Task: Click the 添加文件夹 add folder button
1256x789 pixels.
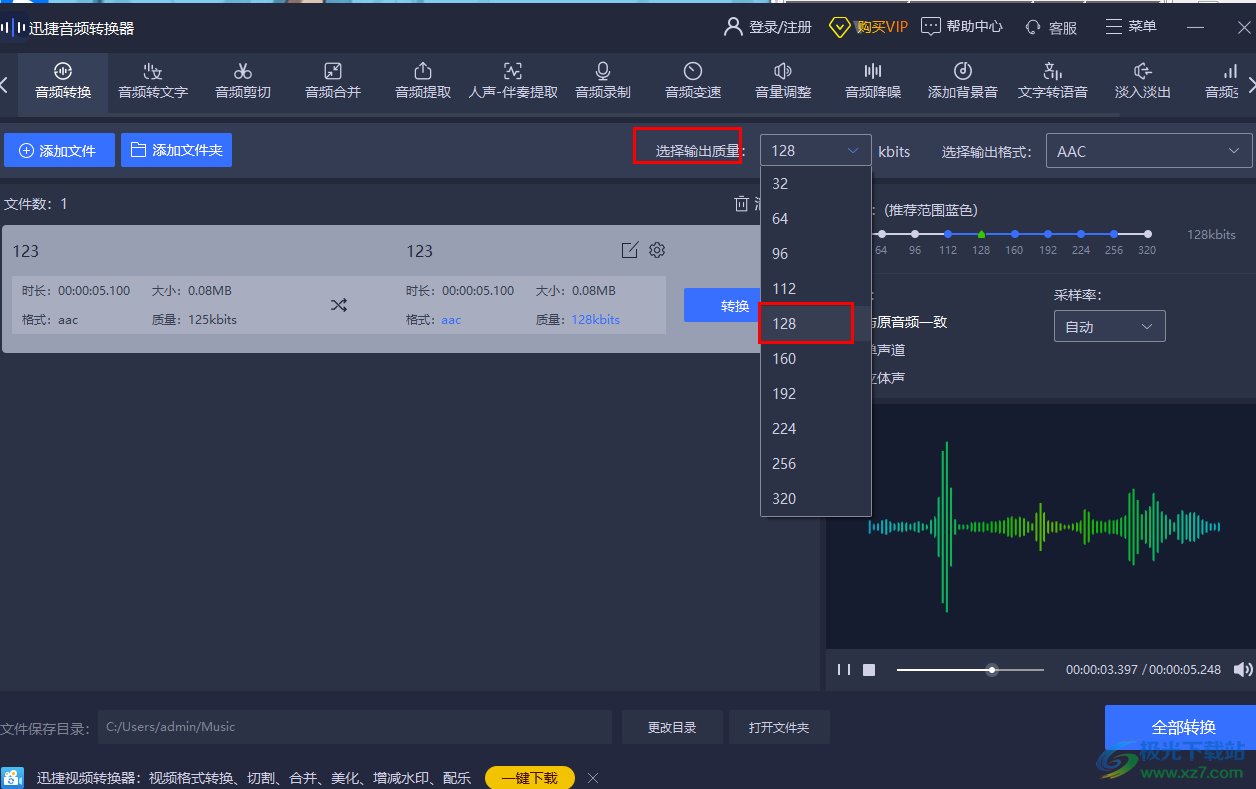Action: (x=176, y=150)
